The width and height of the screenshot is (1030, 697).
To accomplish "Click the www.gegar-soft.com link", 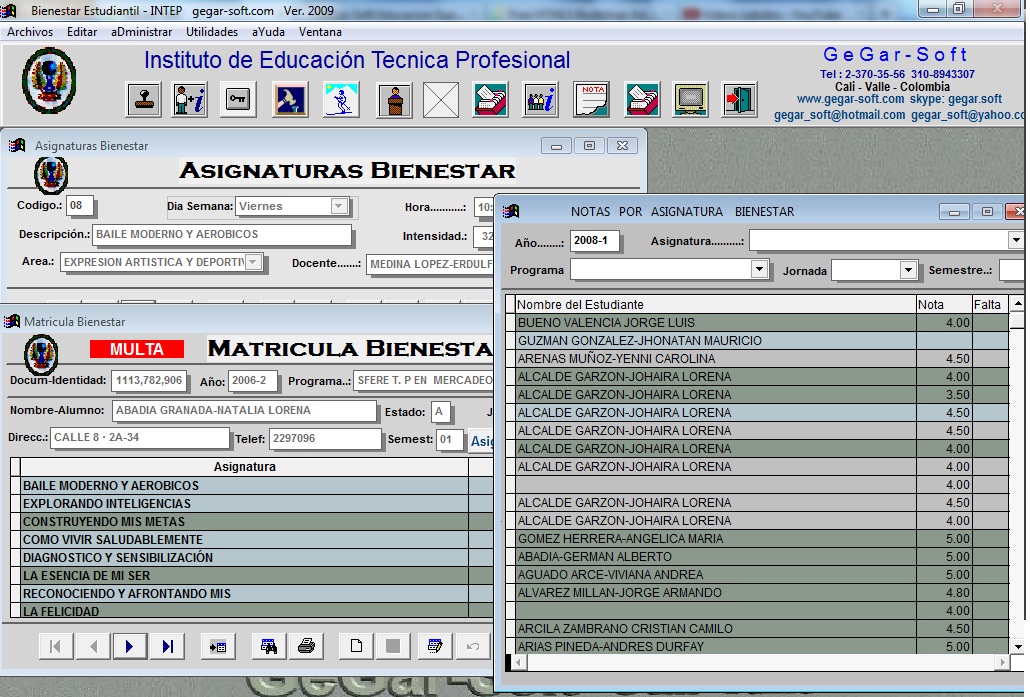I will (x=850, y=99).
